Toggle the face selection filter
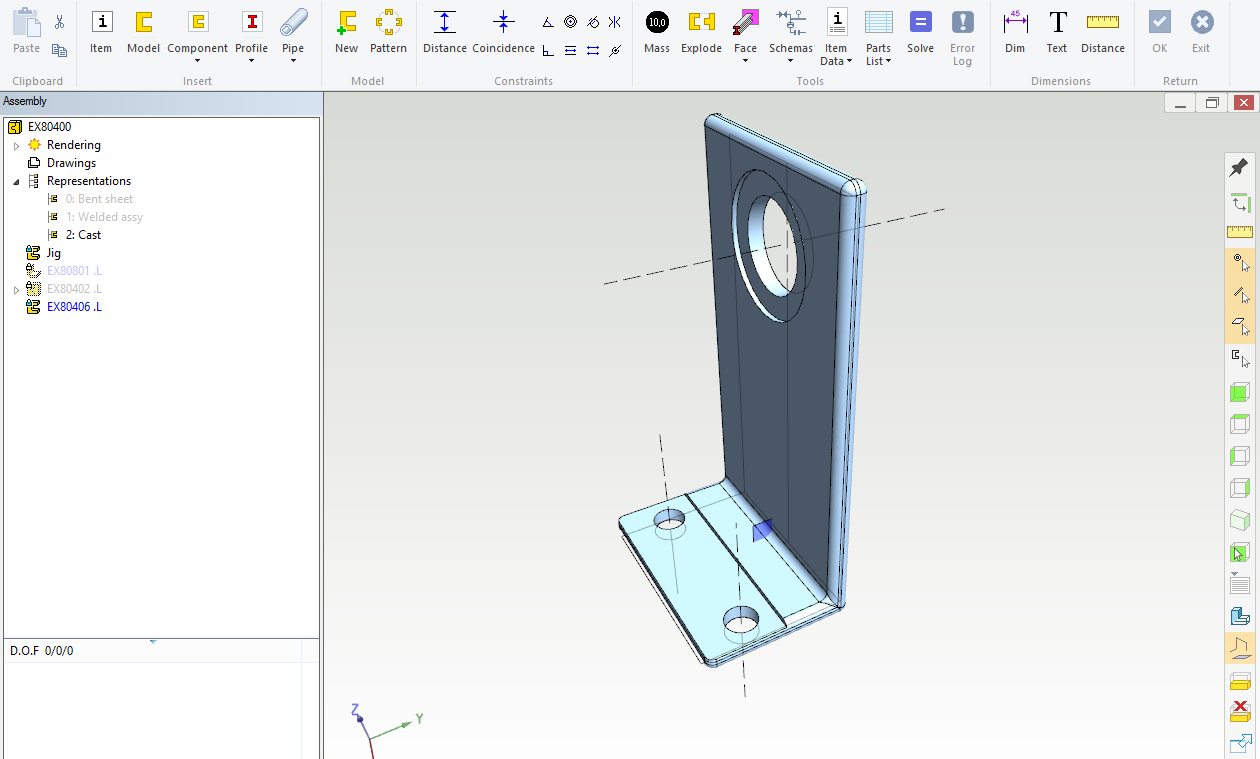Image resolution: width=1260 pixels, height=759 pixels. pos(1240,326)
